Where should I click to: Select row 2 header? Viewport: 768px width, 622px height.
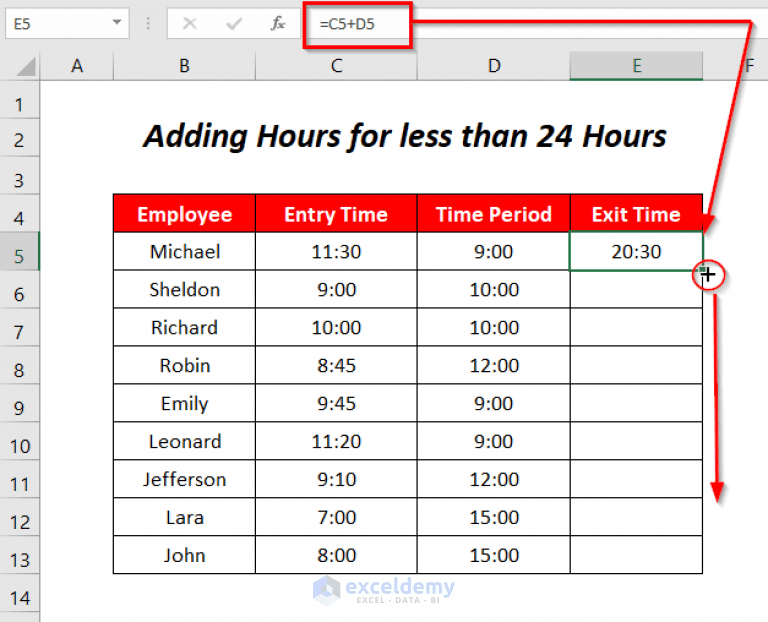(19, 140)
